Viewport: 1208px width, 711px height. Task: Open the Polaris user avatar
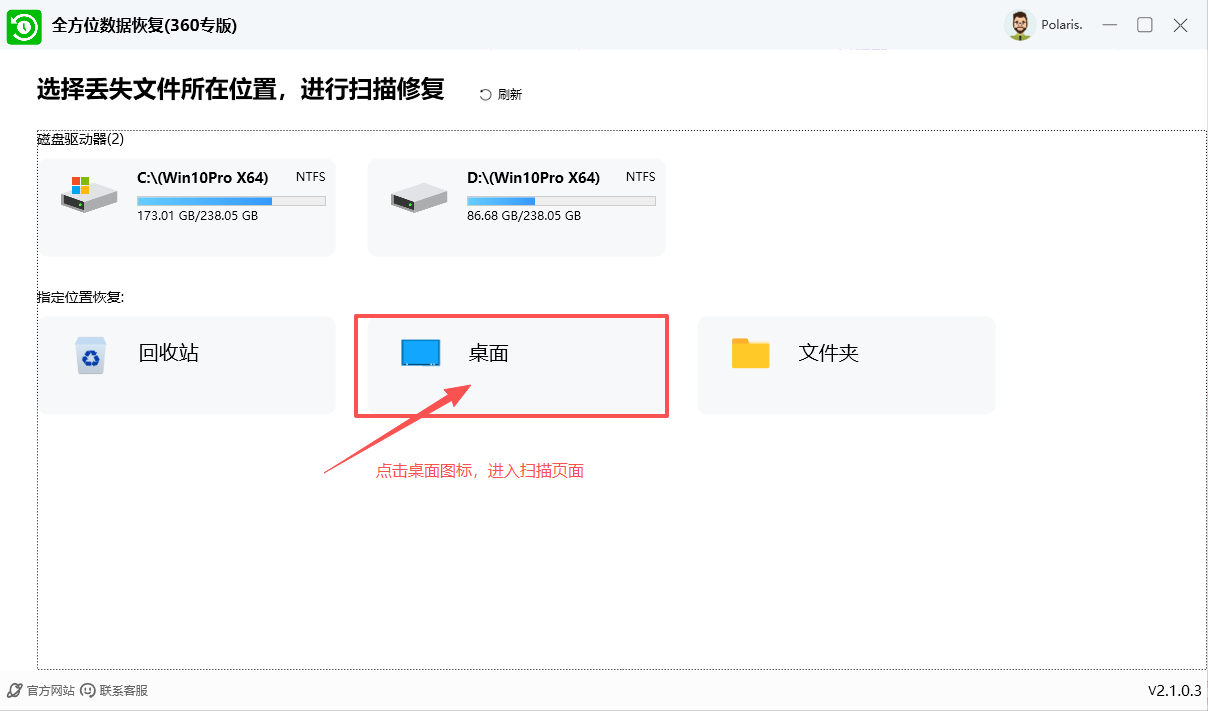pos(1019,25)
